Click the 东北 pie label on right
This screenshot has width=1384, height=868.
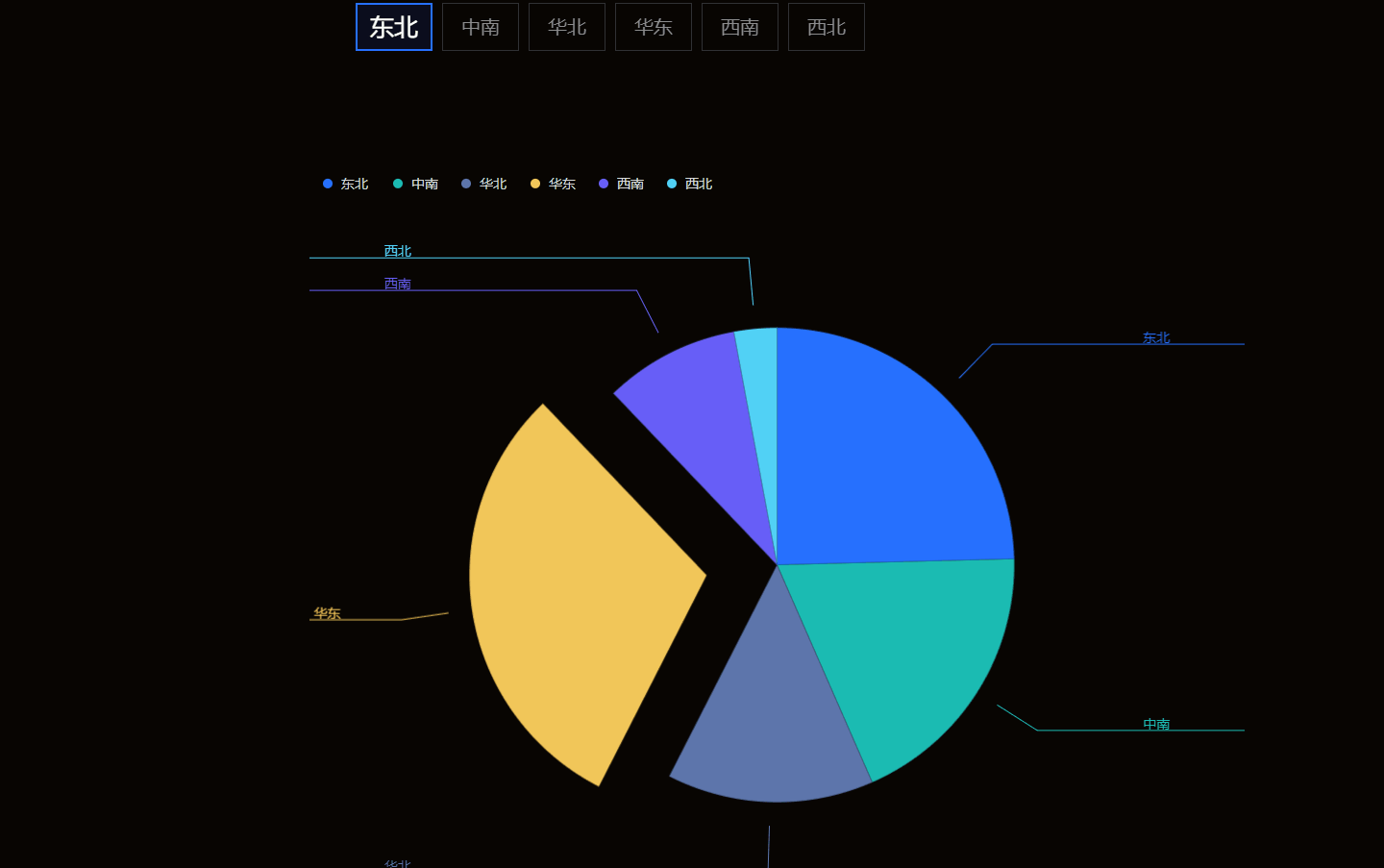pos(1155,337)
